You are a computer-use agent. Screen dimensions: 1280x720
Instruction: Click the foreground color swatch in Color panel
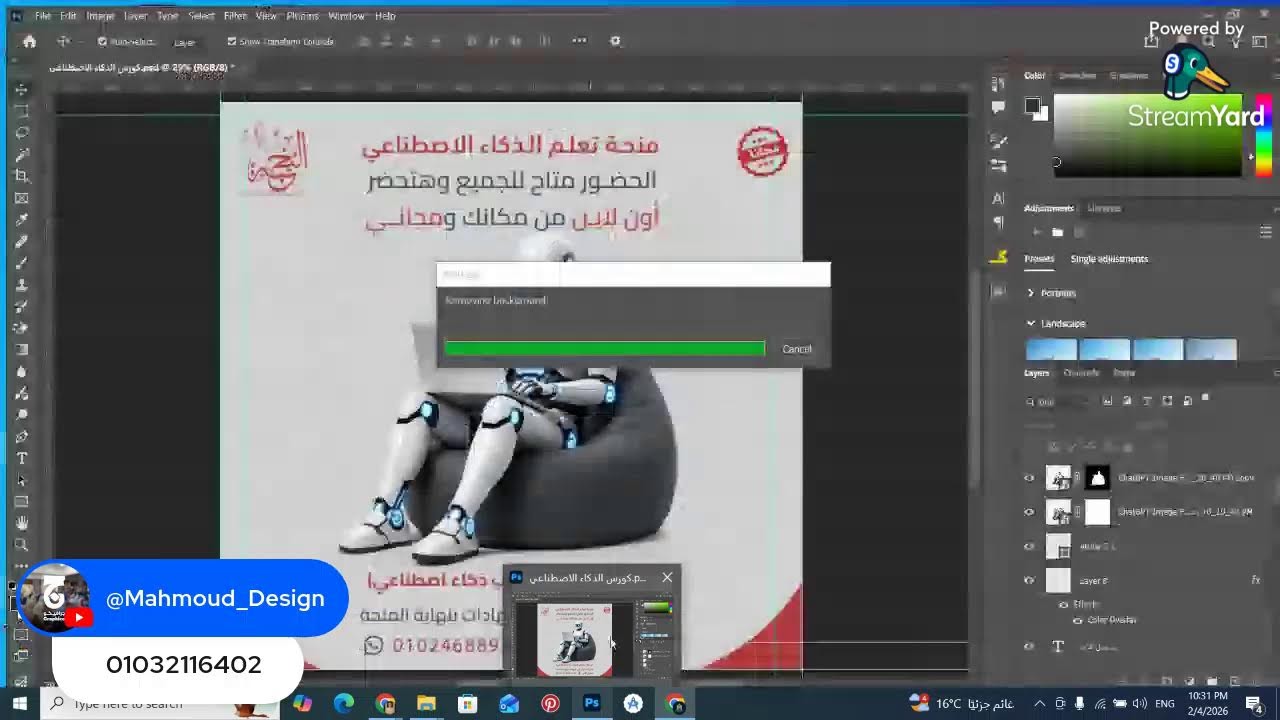tap(1033, 105)
